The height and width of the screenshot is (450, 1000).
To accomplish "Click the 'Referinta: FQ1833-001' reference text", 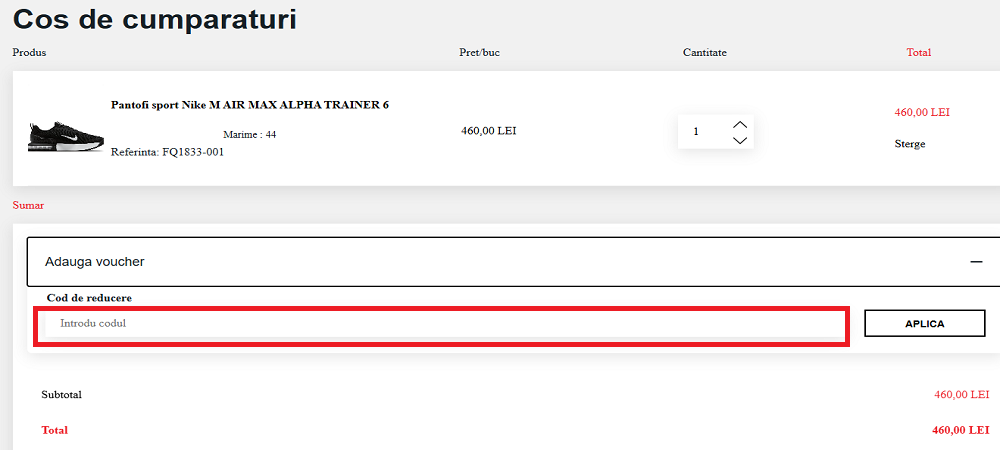I will pyautogui.click(x=167, y=152).
